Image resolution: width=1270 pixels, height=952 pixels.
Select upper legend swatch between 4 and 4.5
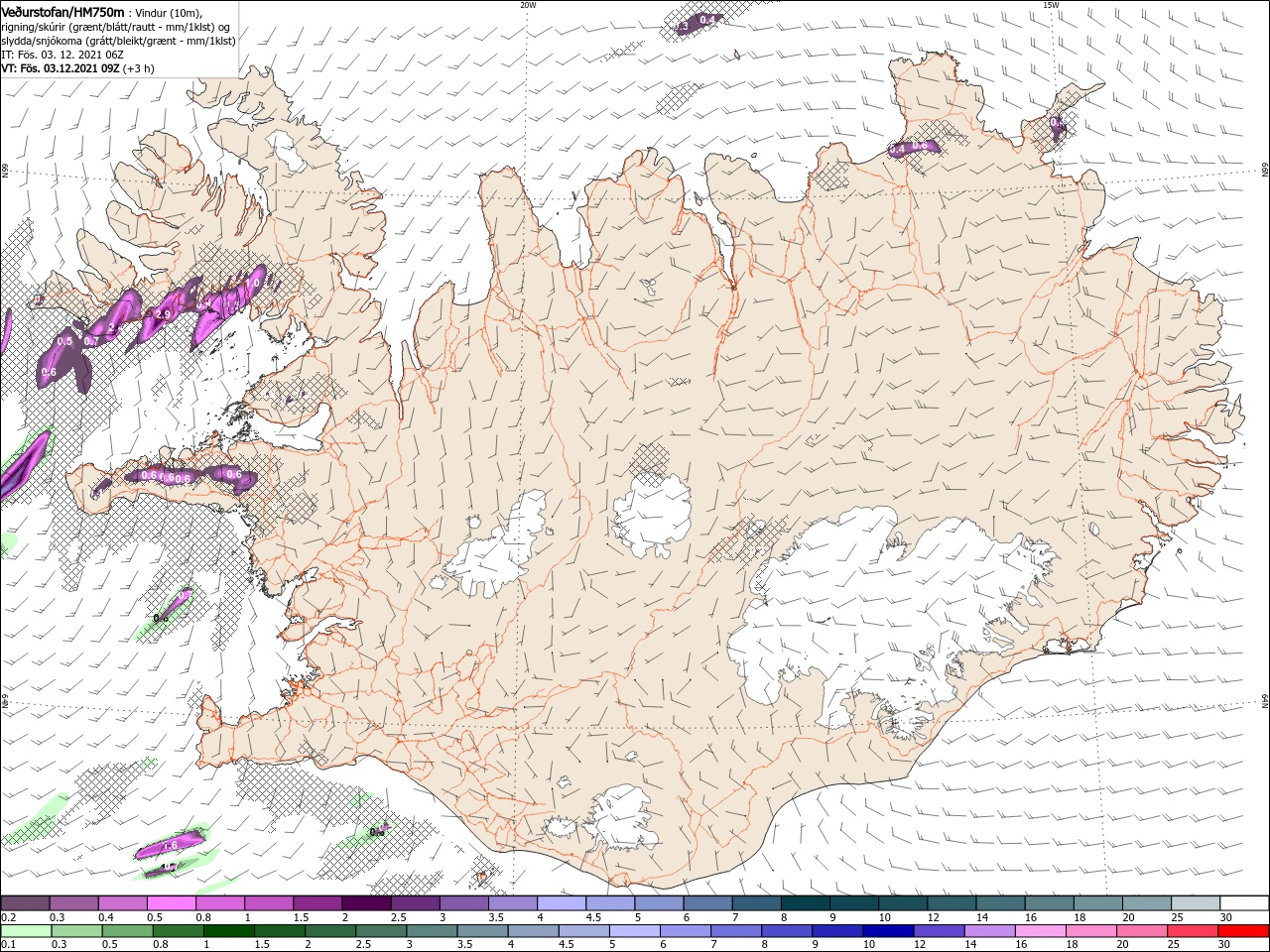point(562,902)
